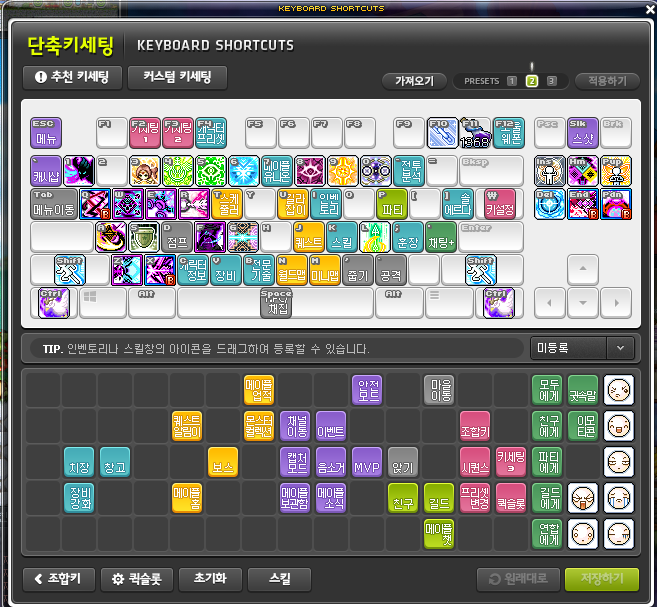The width and height of the screenshot is (657, 607).
Task: Click the 가져오기 button
Action: [414, 81]
